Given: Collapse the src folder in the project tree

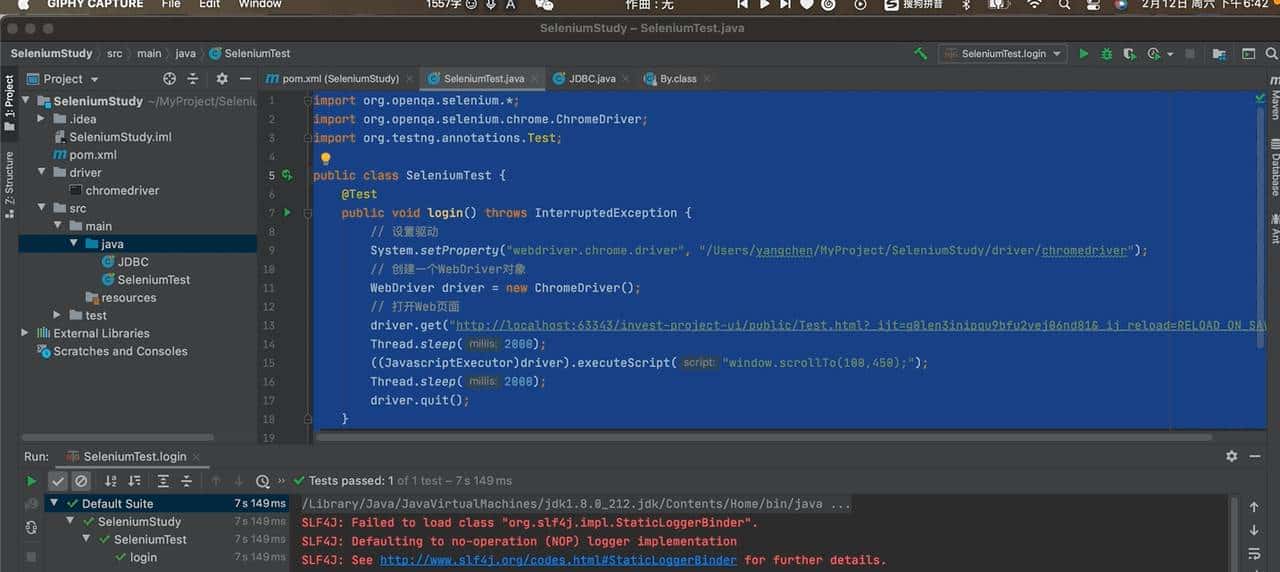Looking at the screenshot, I should (x=42, y=208).
